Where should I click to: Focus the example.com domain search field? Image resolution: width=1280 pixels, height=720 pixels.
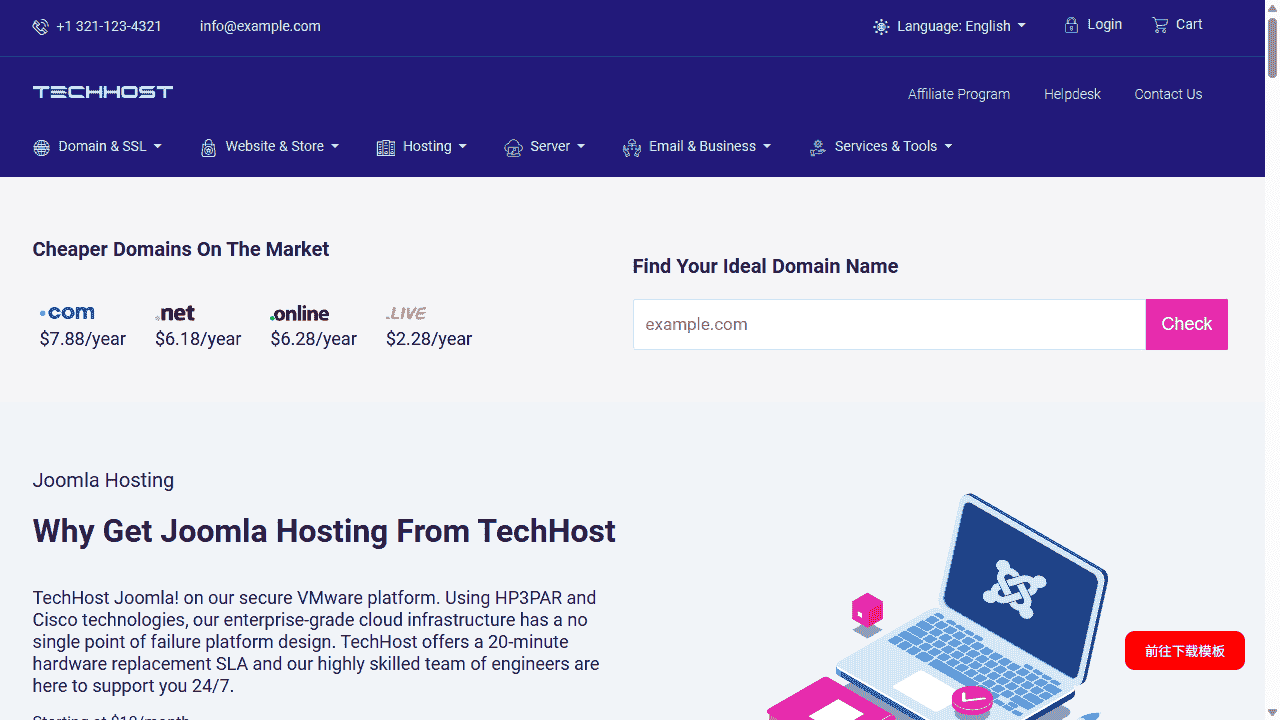[889, 325]
